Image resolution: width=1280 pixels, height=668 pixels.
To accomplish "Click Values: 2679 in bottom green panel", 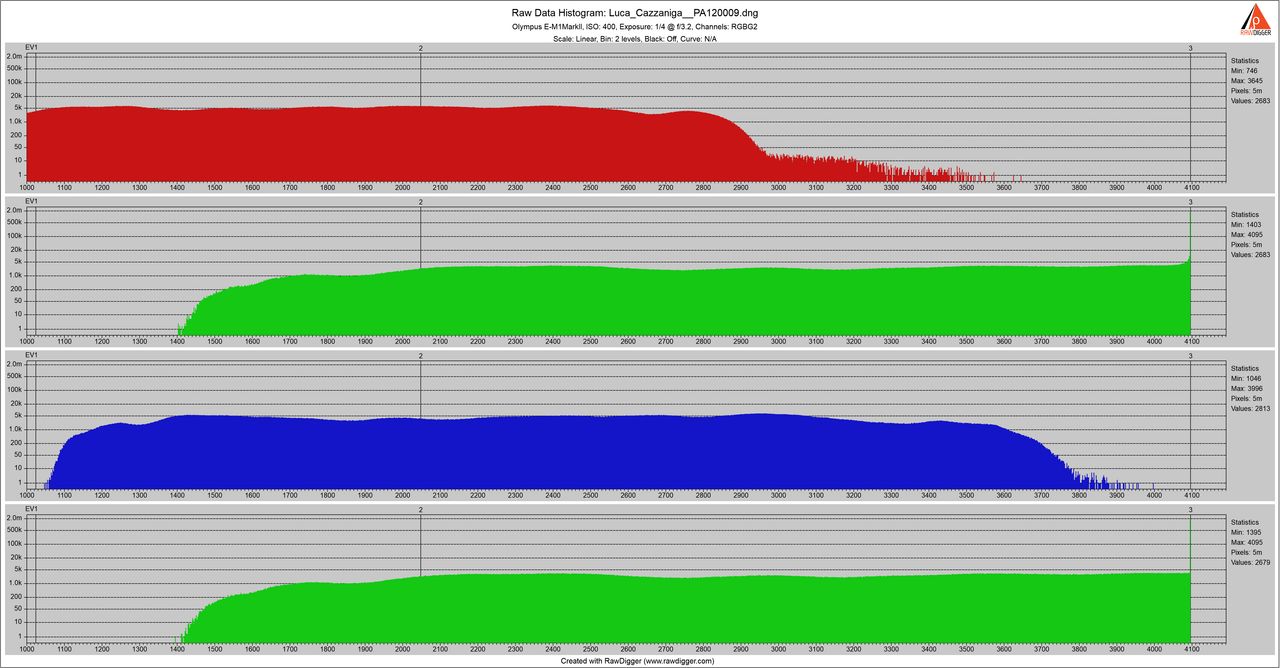I will [x=1251, y=562].
